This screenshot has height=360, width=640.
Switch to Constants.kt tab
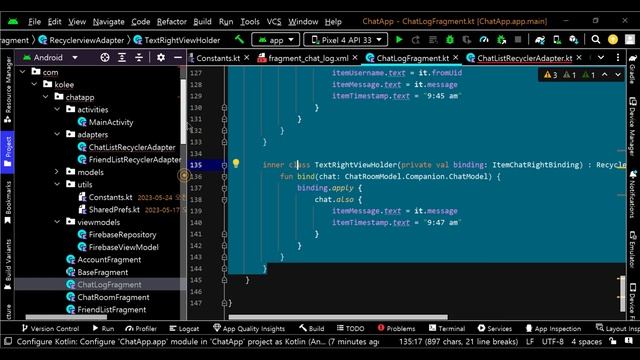click(x=218, y=58)
